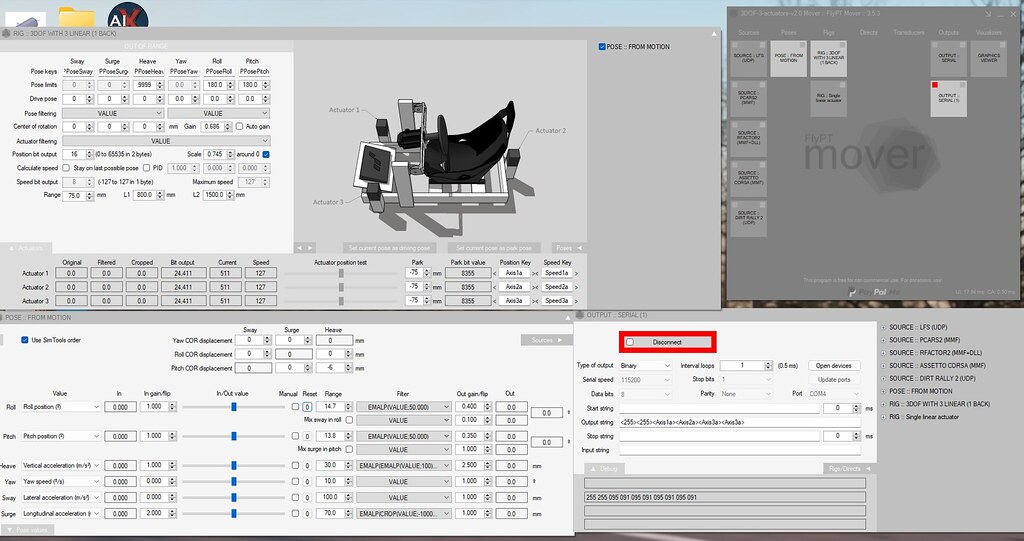Open SOURCE ASSETTO CORSA (MMF) module tile

click(748, 178)
